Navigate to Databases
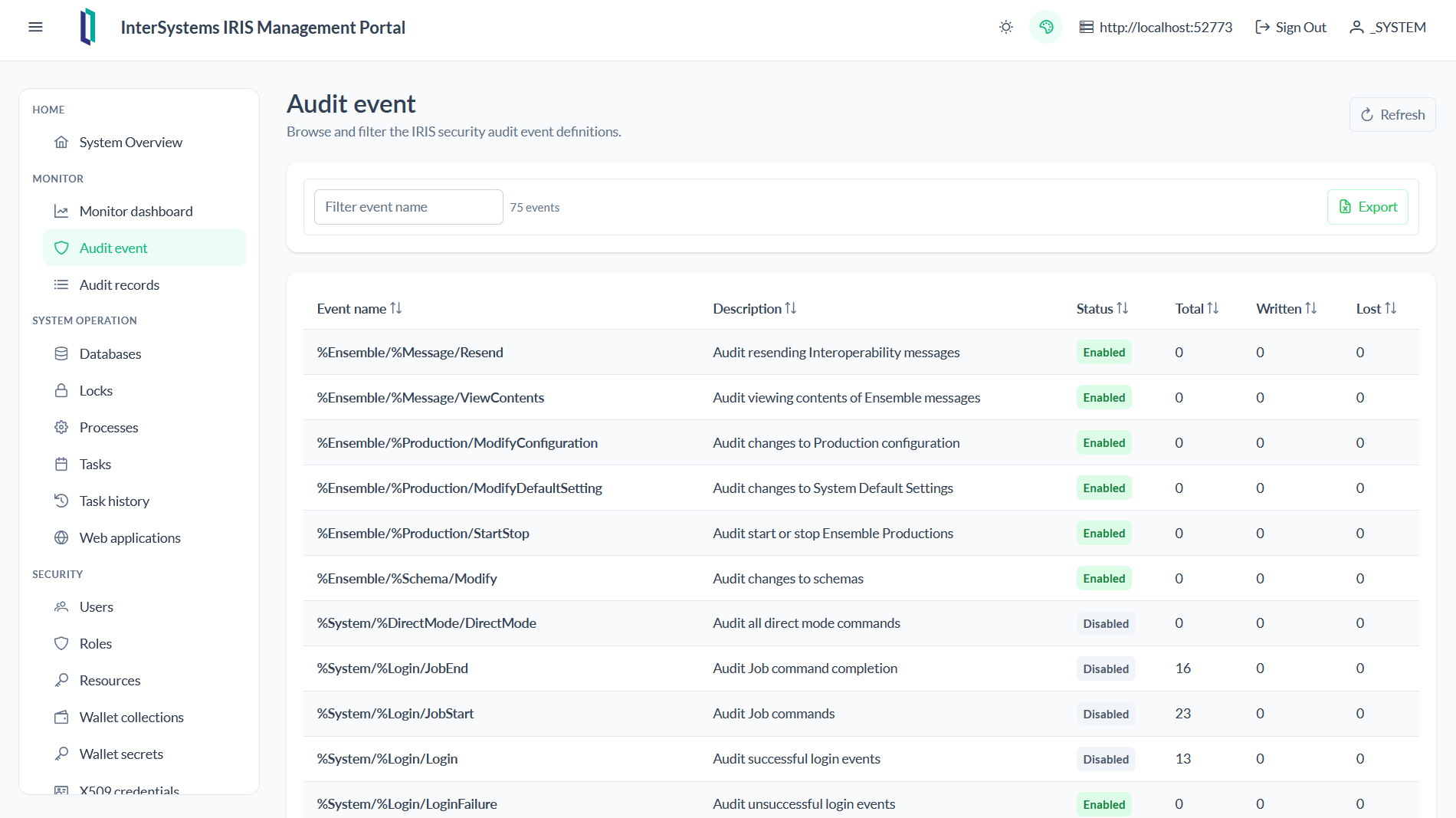The image size is (1456, 818). coord(144,354)
